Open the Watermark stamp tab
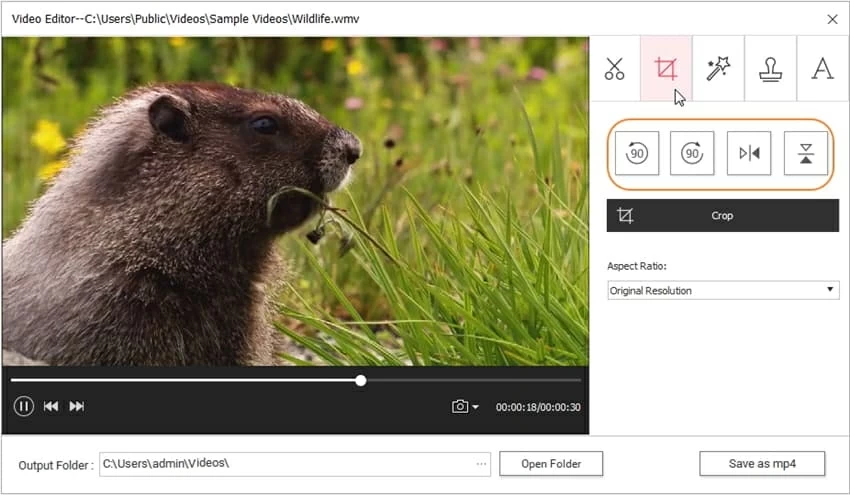Viewport: 850px width, 496px height. coord(770,69)
